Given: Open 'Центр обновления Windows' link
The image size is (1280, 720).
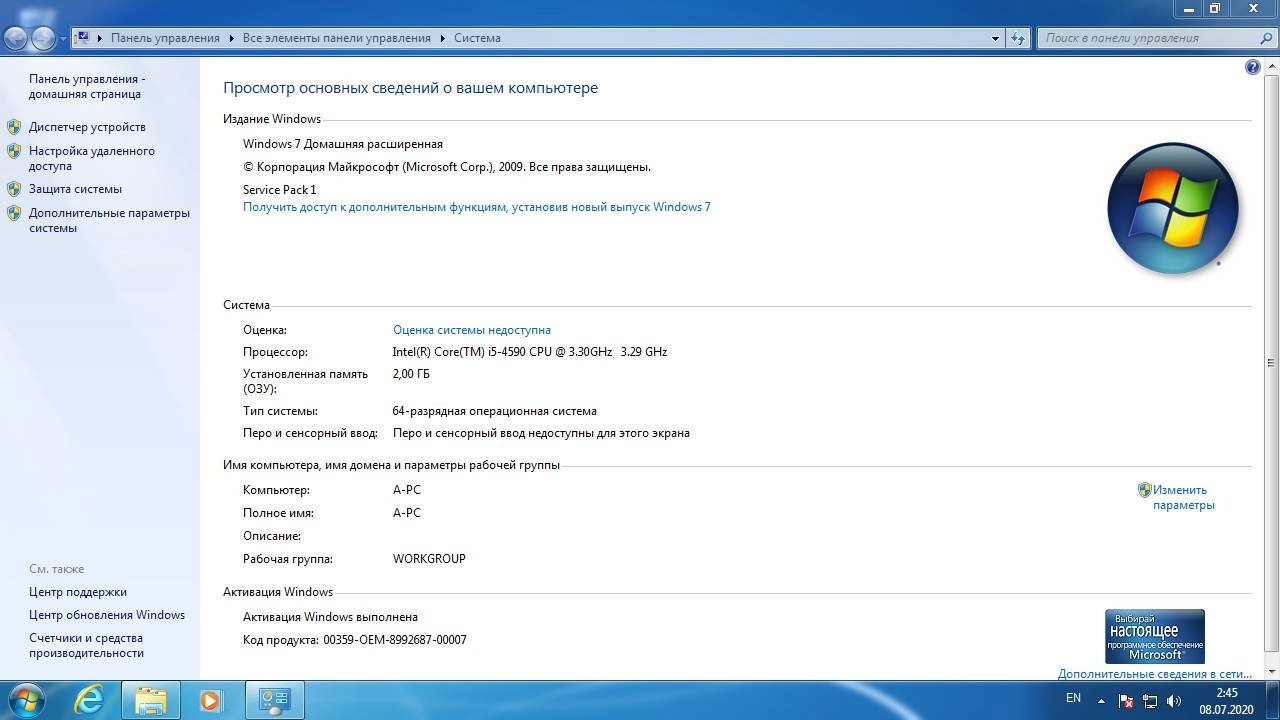Looking at the screenshot, I should [107, 615].
